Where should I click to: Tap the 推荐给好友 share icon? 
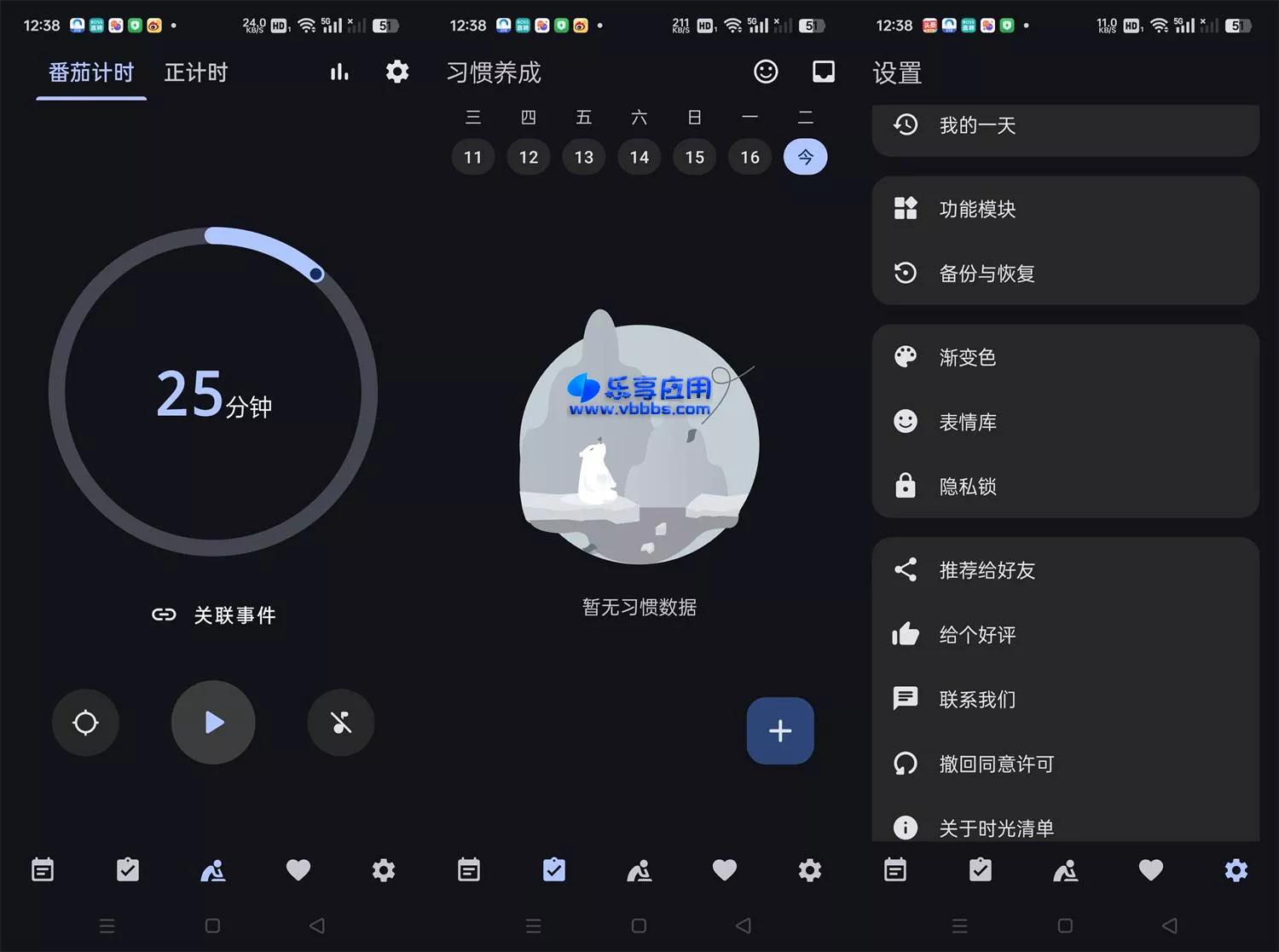(x=905, y=570)
